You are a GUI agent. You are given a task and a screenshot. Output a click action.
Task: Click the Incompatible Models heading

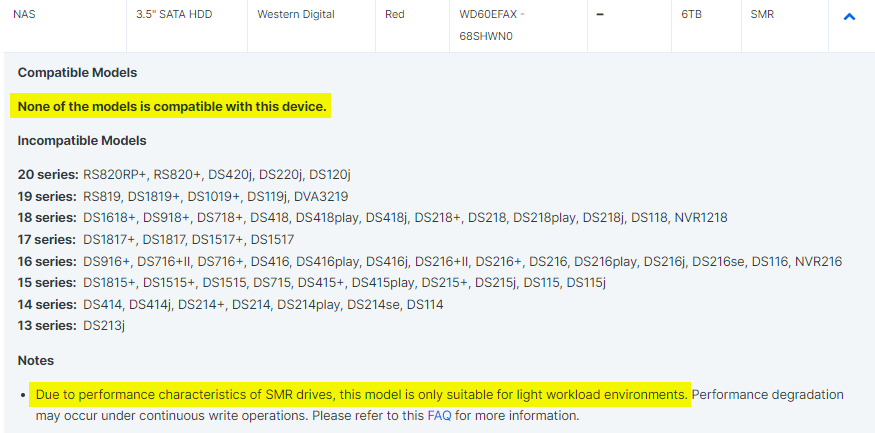pyautogui.click(x=82, y=141)
